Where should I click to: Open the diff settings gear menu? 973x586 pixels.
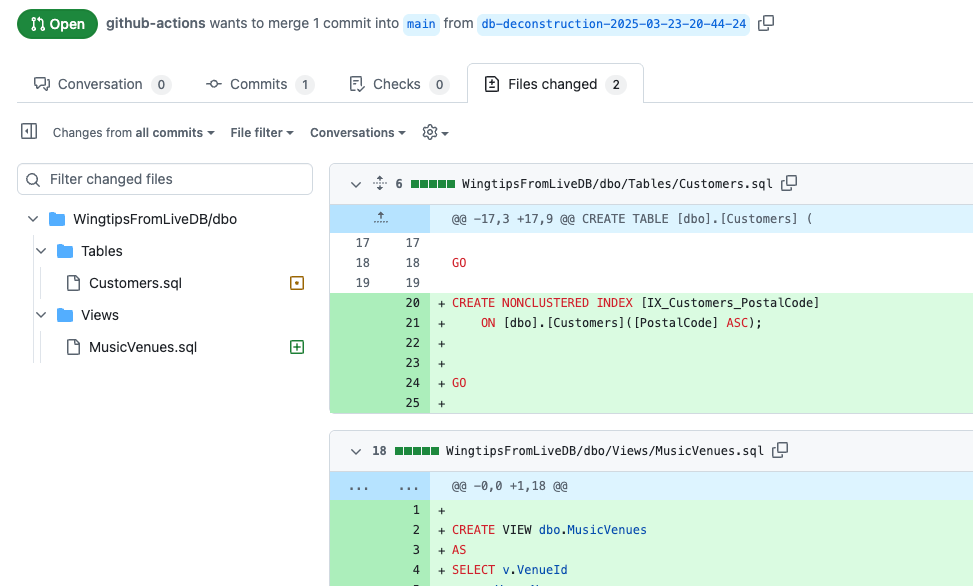pyautogui.click(x=435, y=132)
